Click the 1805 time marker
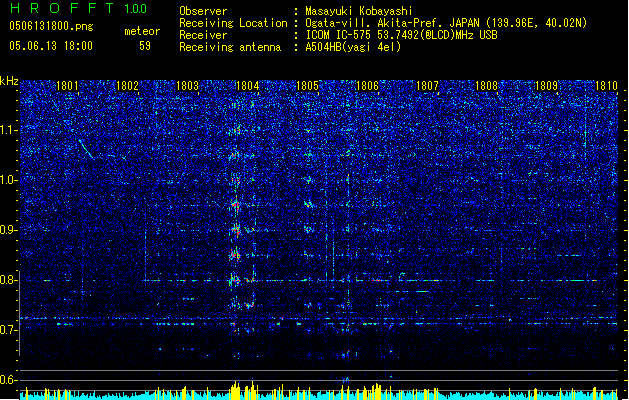The width and height of the screenshot is (629, 400). 307,86
